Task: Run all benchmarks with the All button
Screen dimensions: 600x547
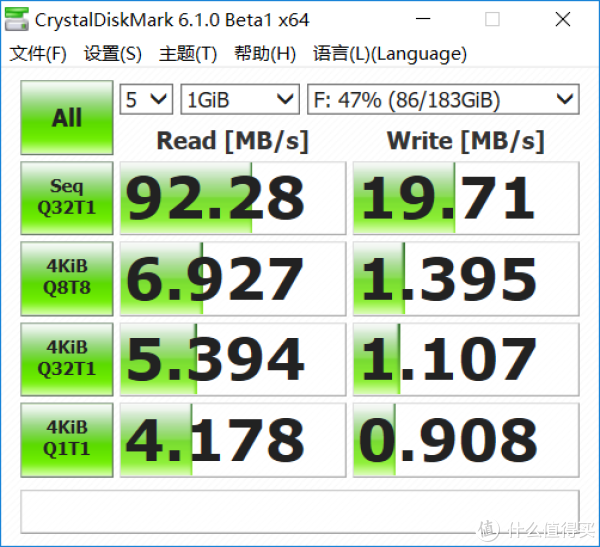Action: coord(67,118)
